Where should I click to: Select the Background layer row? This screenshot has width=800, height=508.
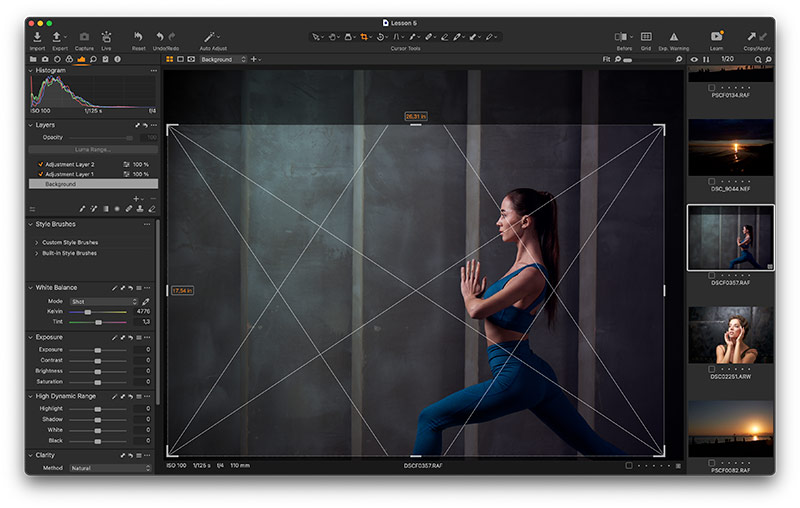coord(93,184)
